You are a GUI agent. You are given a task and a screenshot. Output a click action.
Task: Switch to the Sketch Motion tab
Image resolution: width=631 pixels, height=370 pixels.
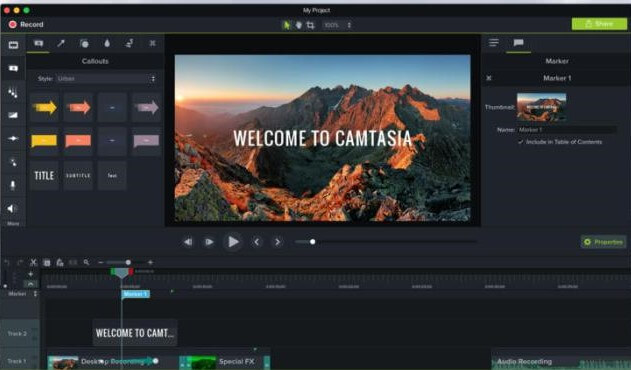click(x=129, y=43)
